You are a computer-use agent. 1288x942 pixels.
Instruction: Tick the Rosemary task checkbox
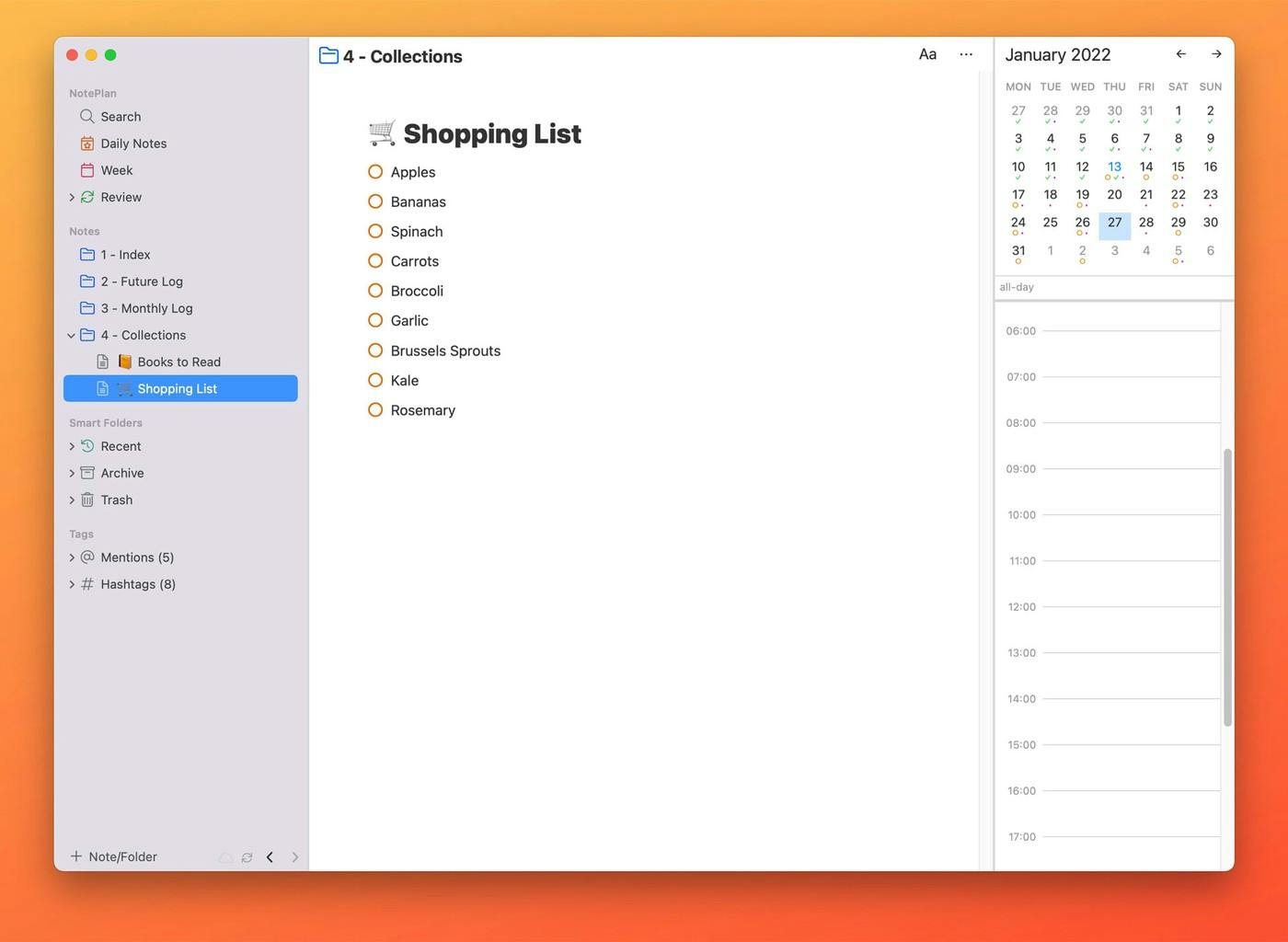coord(375,410)
